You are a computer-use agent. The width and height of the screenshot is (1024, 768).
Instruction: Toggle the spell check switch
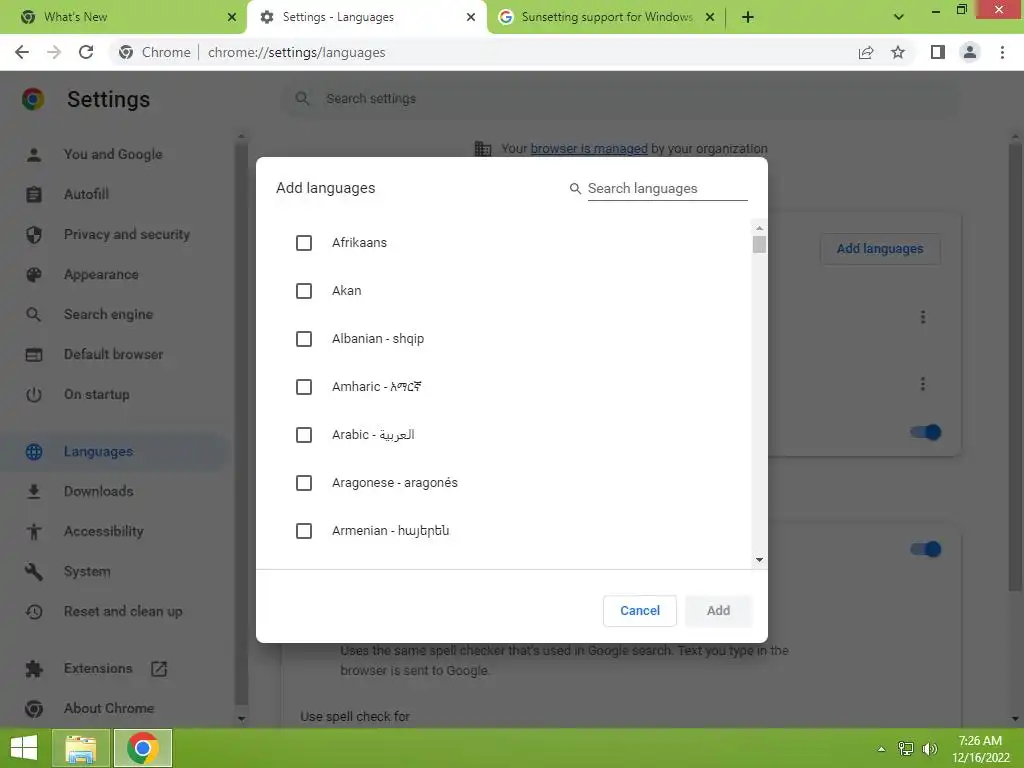[925, 549]
